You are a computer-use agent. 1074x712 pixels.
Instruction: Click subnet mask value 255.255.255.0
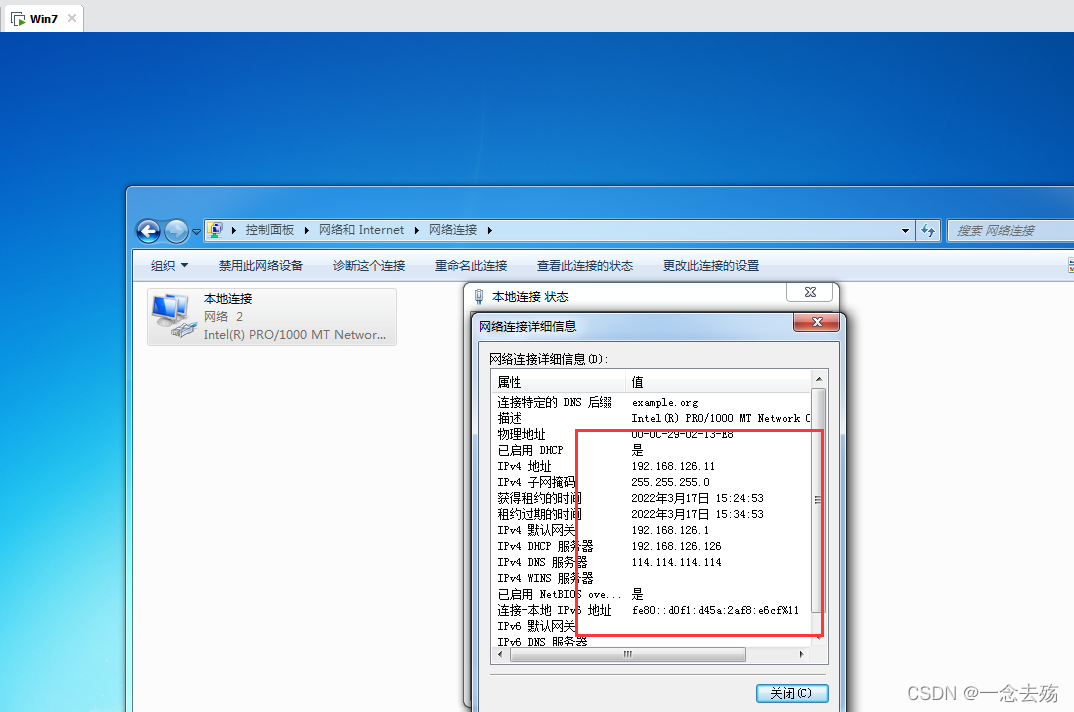(x=670, y=482)
